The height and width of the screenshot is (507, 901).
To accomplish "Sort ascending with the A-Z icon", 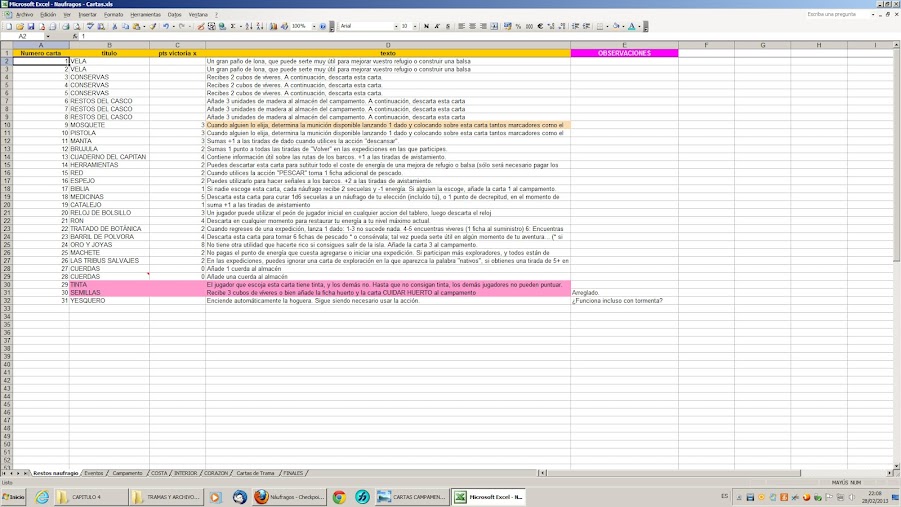I will tap(248, 26).
